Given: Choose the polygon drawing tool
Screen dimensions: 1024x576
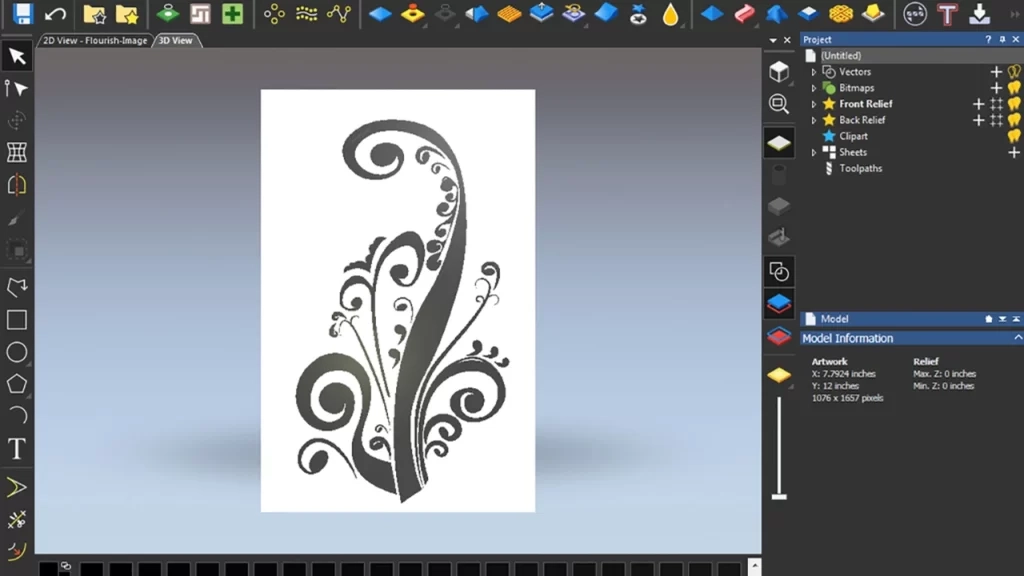Looking at the screenshot, I should pyautogui.click(x=17, y=384).
